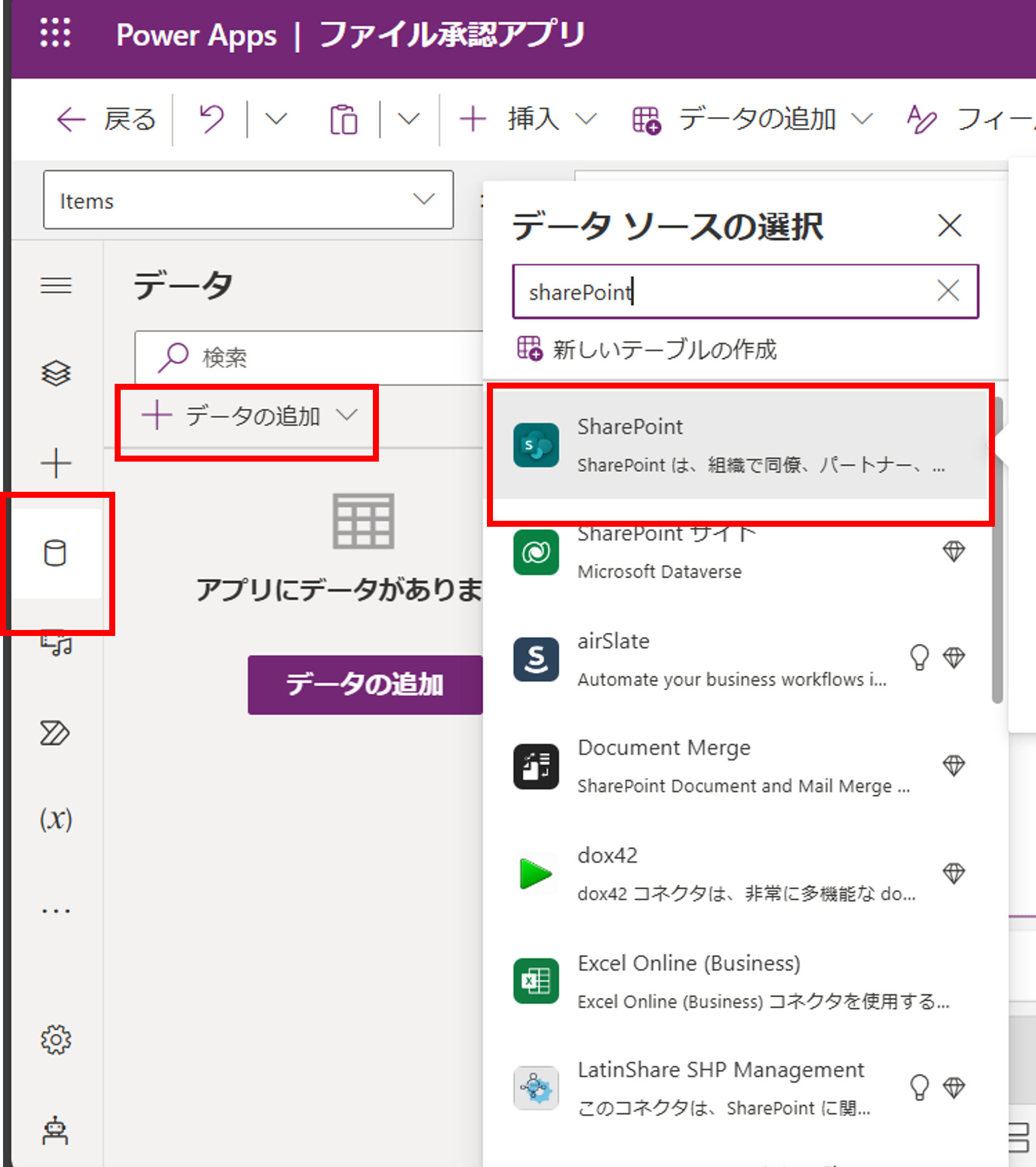This screenshot has height=1167, width=1036.
Task: Open the Power Automate icon in left rail
Action: click(55, 733)
